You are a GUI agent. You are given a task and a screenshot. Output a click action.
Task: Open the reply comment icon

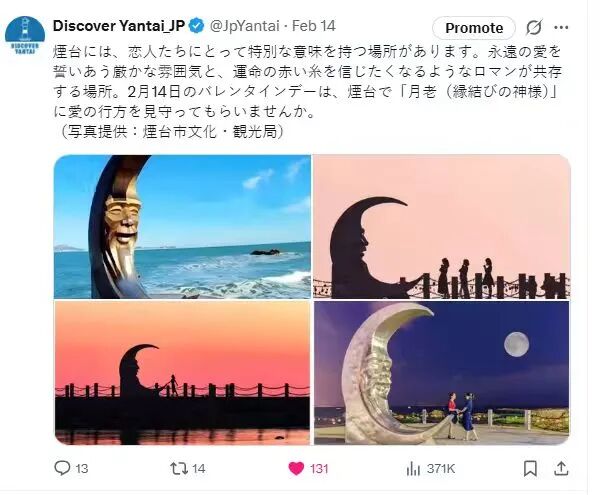point(62,468)
